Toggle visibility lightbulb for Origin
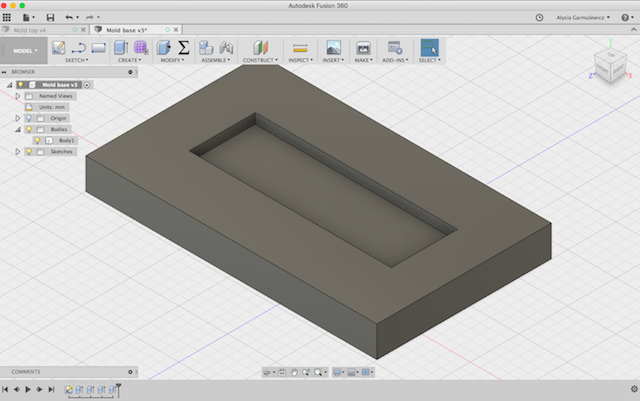 tap(29, 118)
